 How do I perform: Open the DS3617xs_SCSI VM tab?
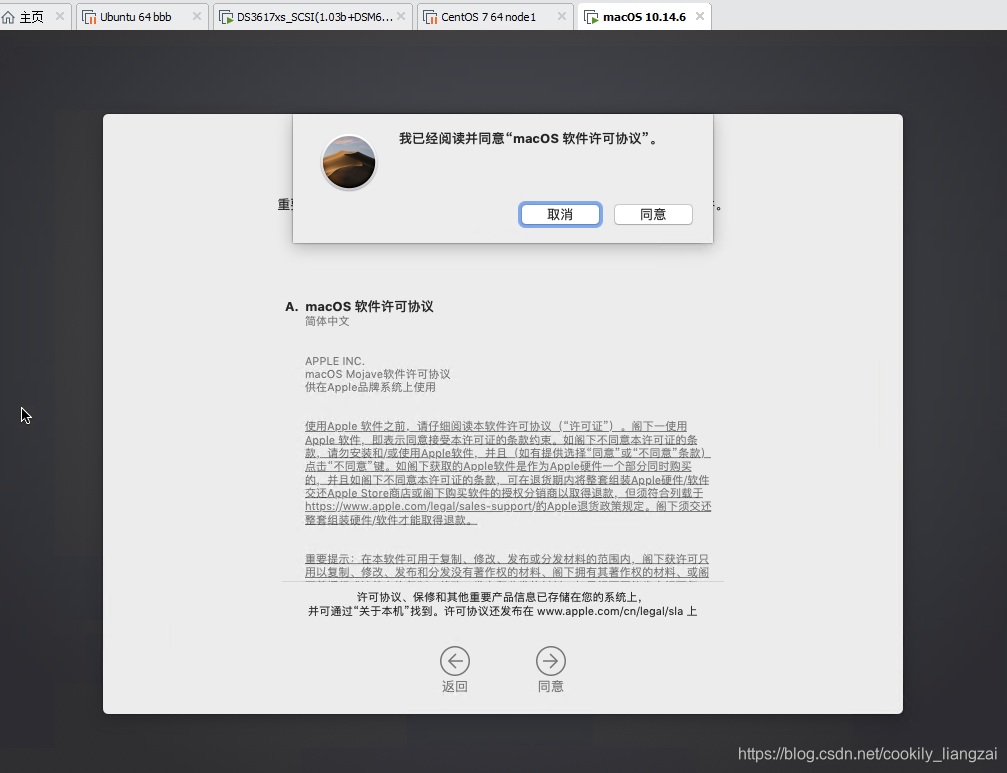(x=313, y=17)
